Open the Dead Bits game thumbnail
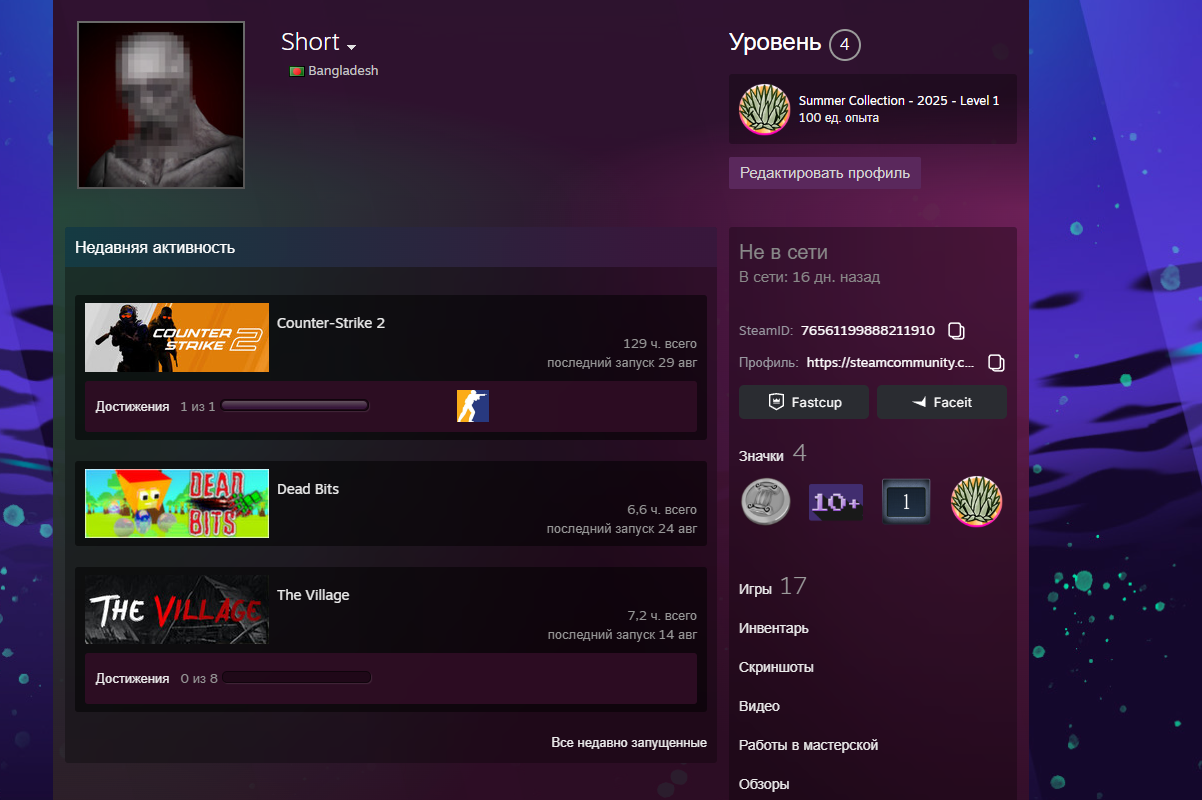Viewport: 1202px width, 800px height. [x=177, y=503]
